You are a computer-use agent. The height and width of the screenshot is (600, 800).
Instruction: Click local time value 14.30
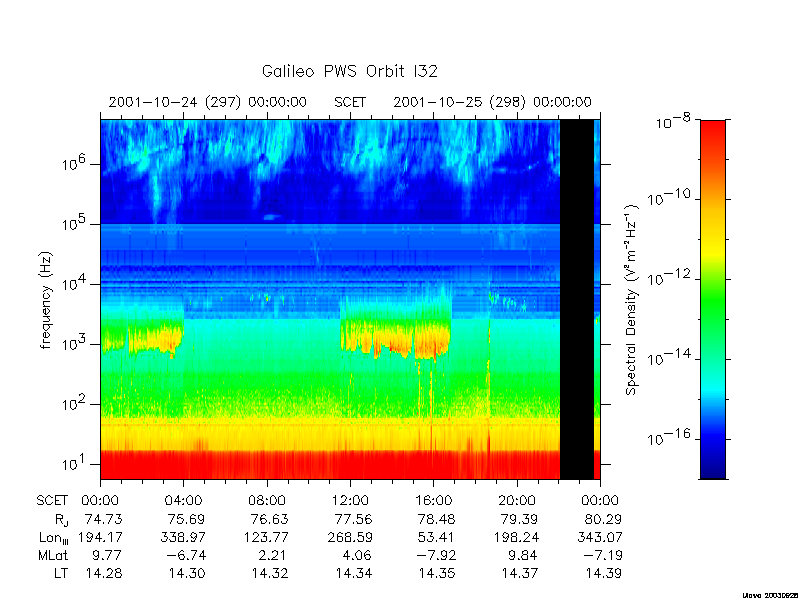pos(187,573)
